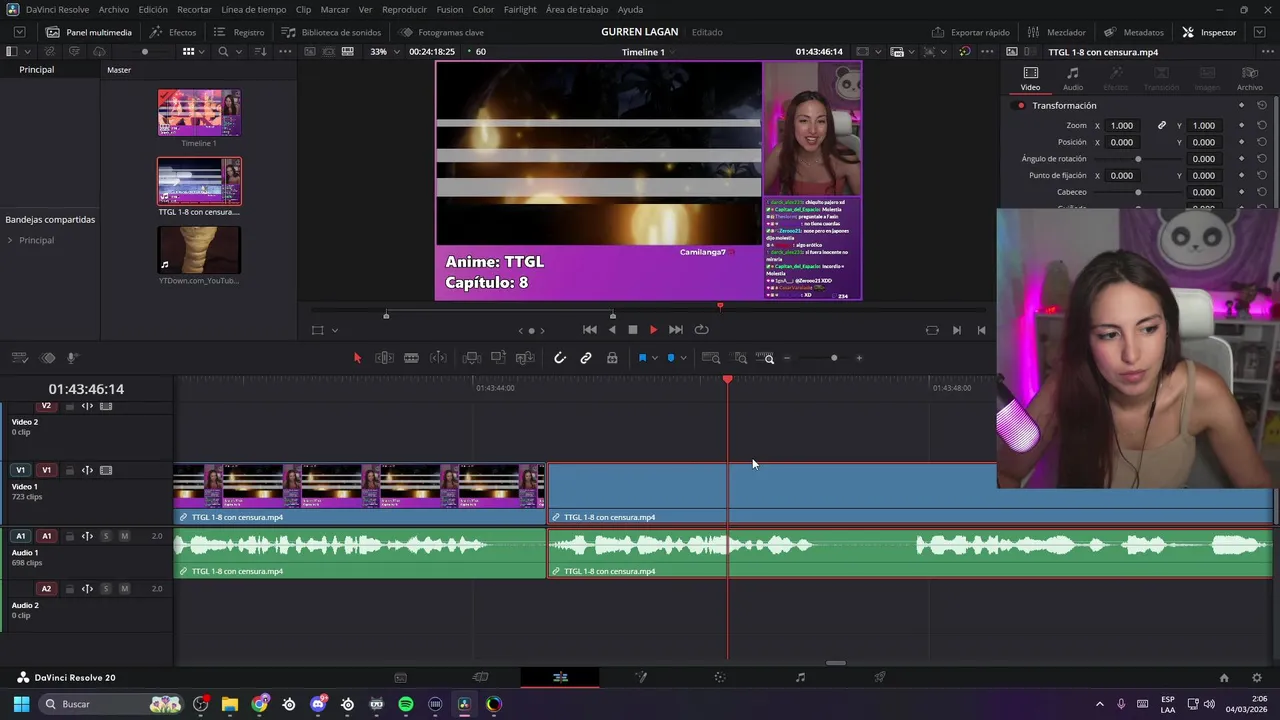Play the timeline

click(x=653, y=330)
